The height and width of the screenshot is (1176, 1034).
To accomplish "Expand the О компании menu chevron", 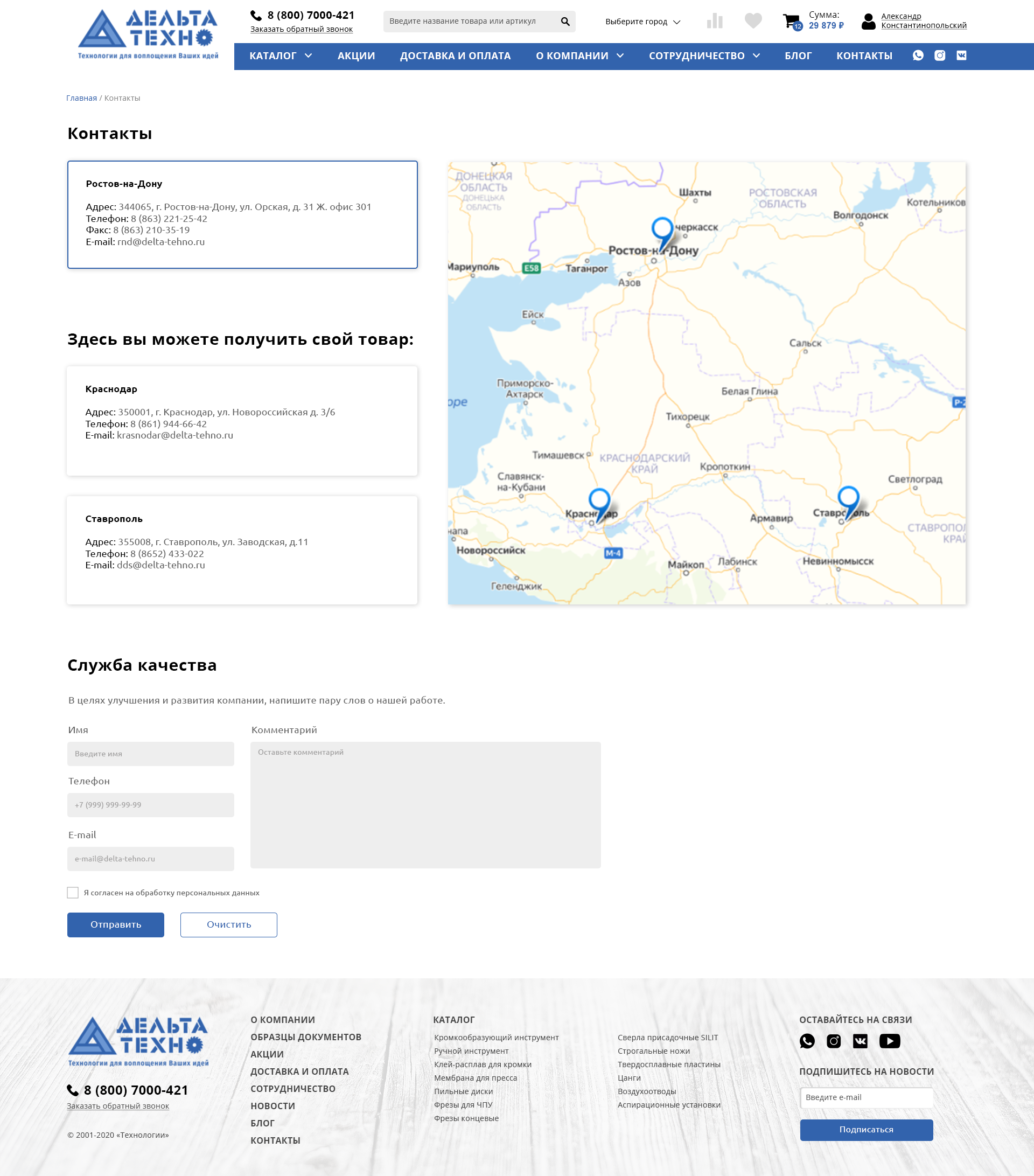I will 620,56.
